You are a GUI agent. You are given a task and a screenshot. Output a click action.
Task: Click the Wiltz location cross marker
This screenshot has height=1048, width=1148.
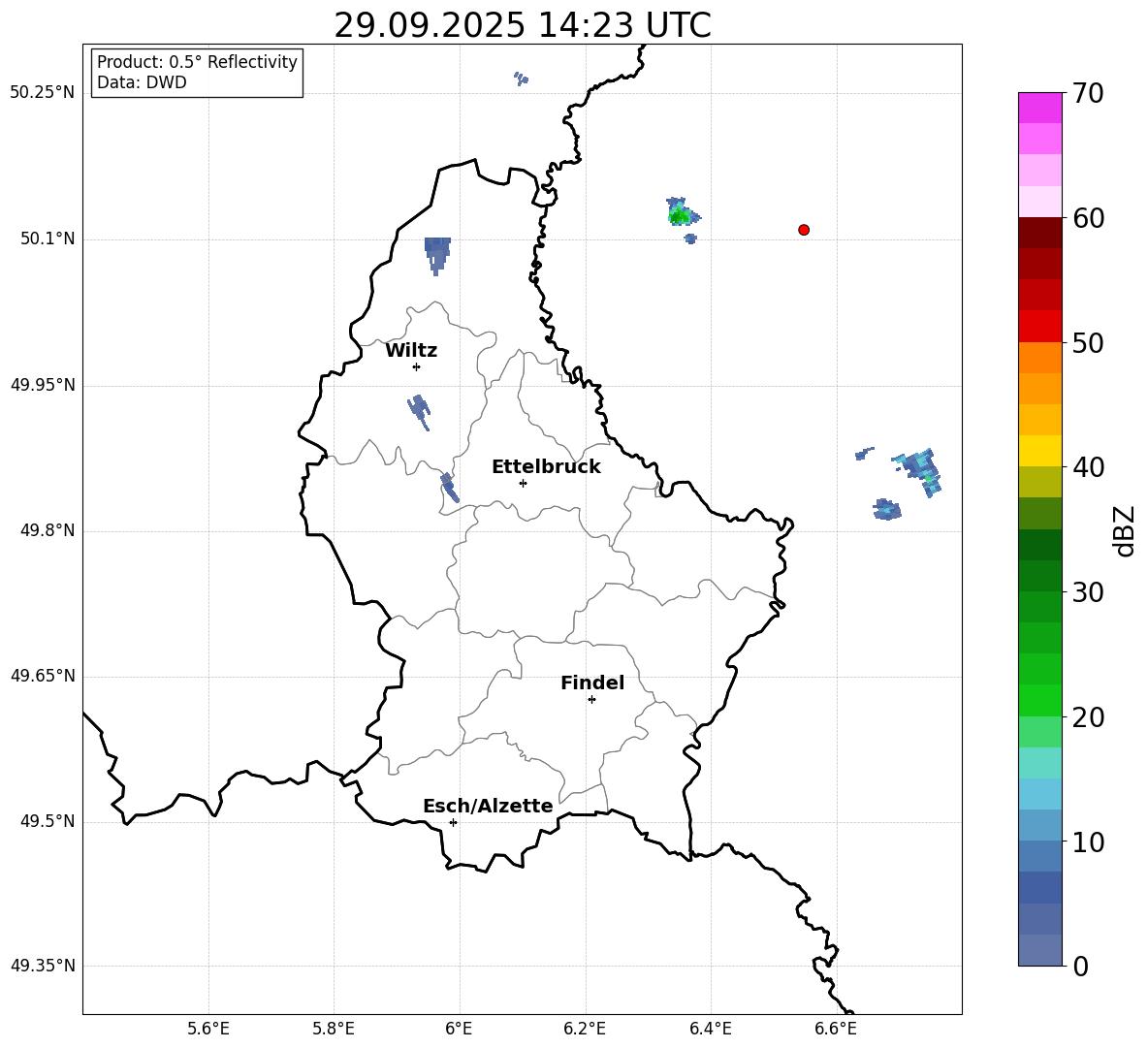tap(417, 366)
